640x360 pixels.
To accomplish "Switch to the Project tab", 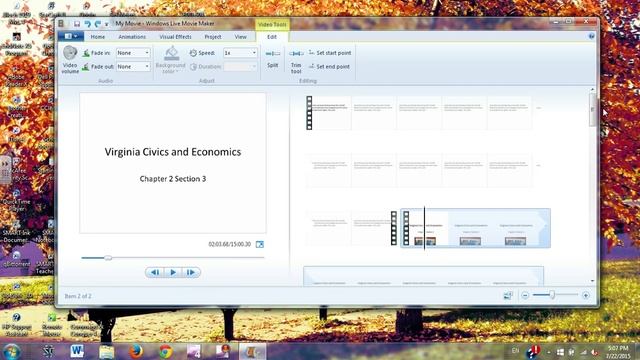I will 213,37.
